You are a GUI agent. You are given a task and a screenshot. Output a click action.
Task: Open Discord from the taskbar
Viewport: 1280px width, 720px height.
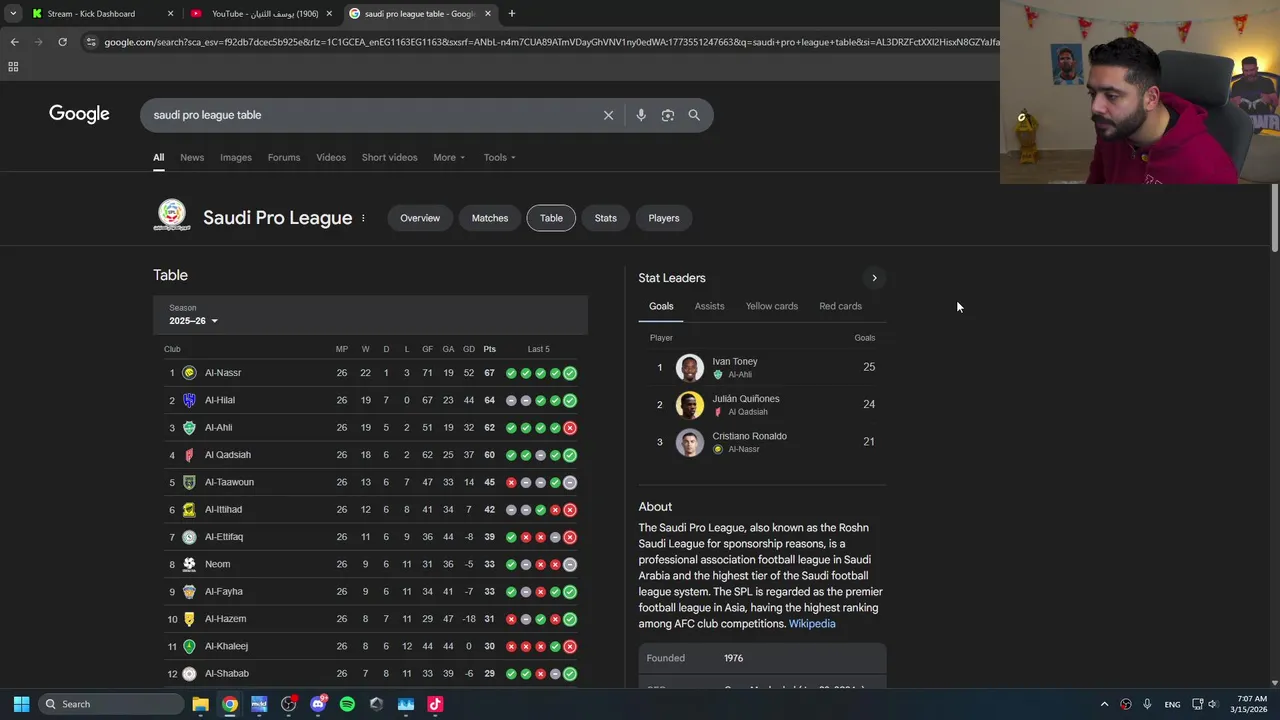pyautogui.click(x=318, y=704)
